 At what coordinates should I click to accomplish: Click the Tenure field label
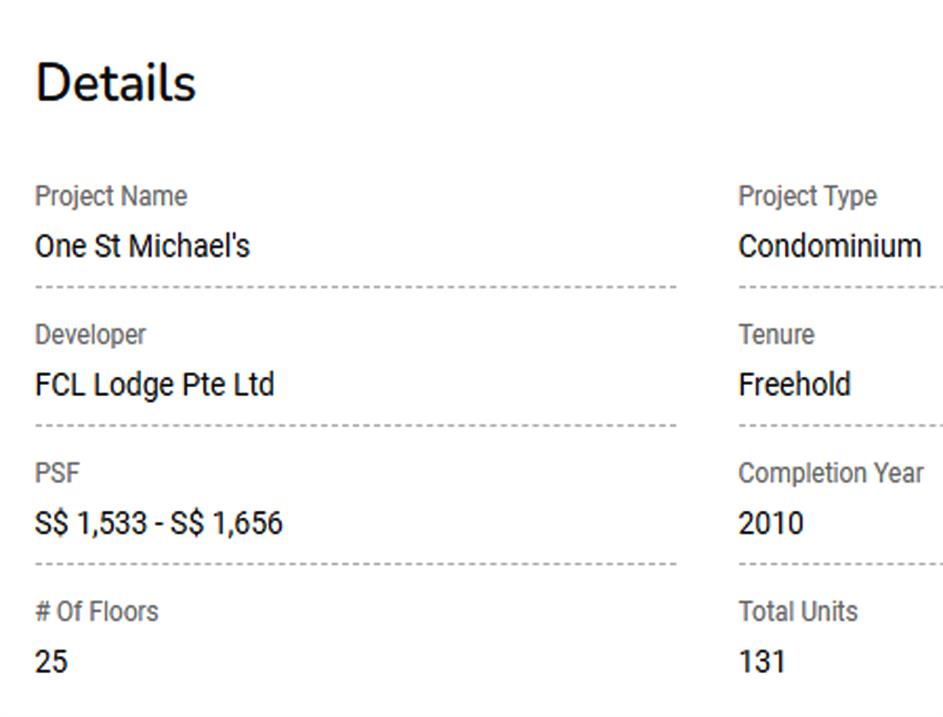pyautogui.click(x=776, y=335)
